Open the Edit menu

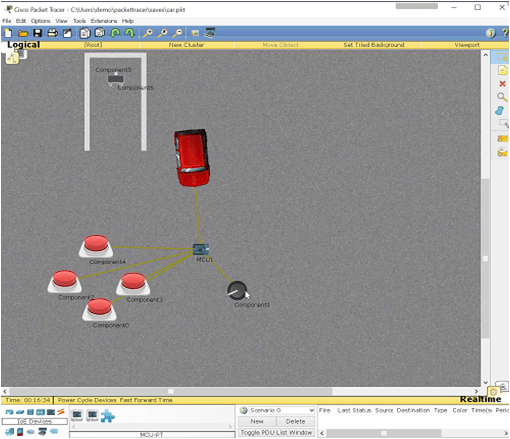tap(21, 21)
